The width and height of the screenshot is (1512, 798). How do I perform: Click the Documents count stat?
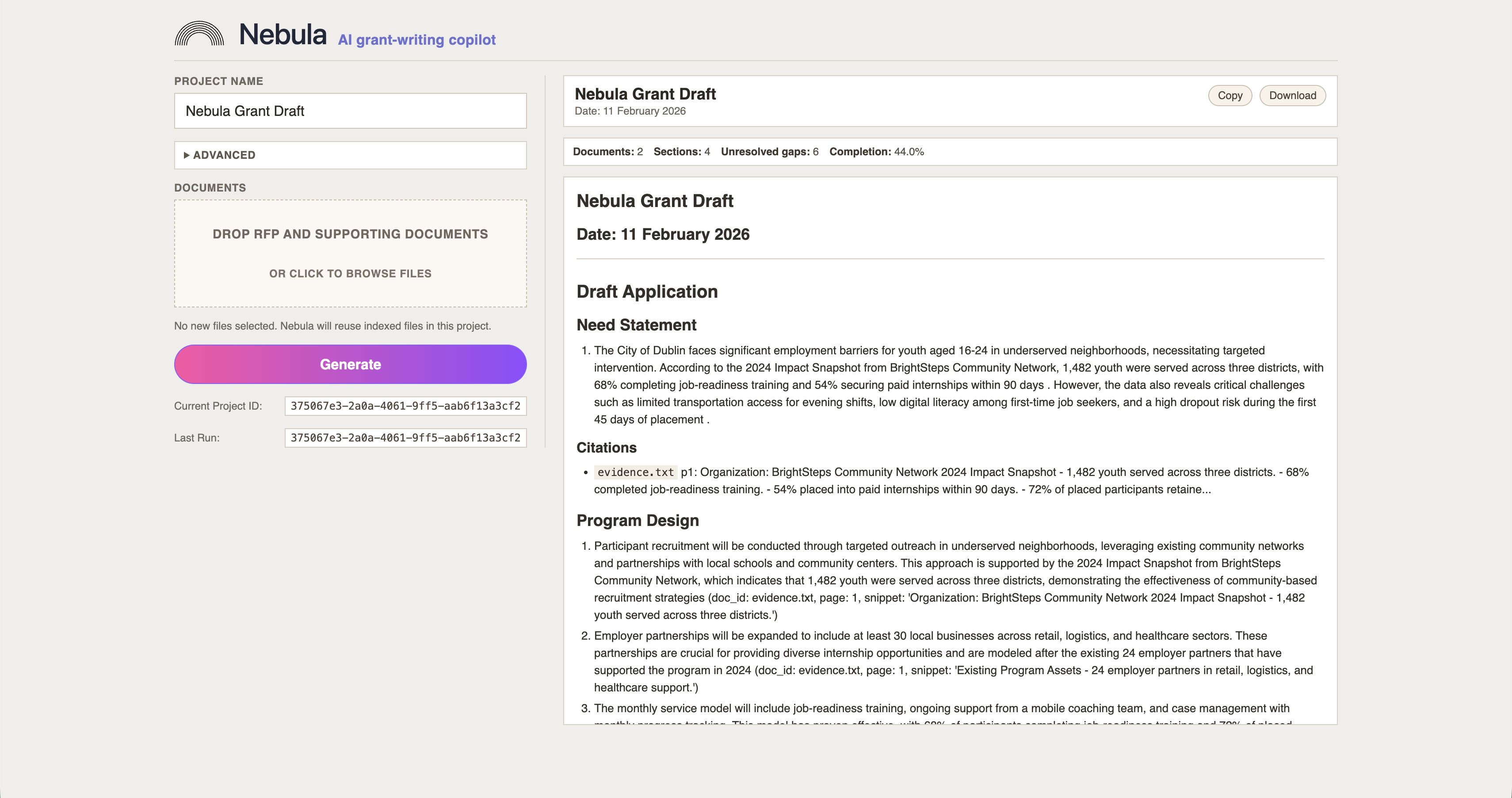click(x=607, y=151)
